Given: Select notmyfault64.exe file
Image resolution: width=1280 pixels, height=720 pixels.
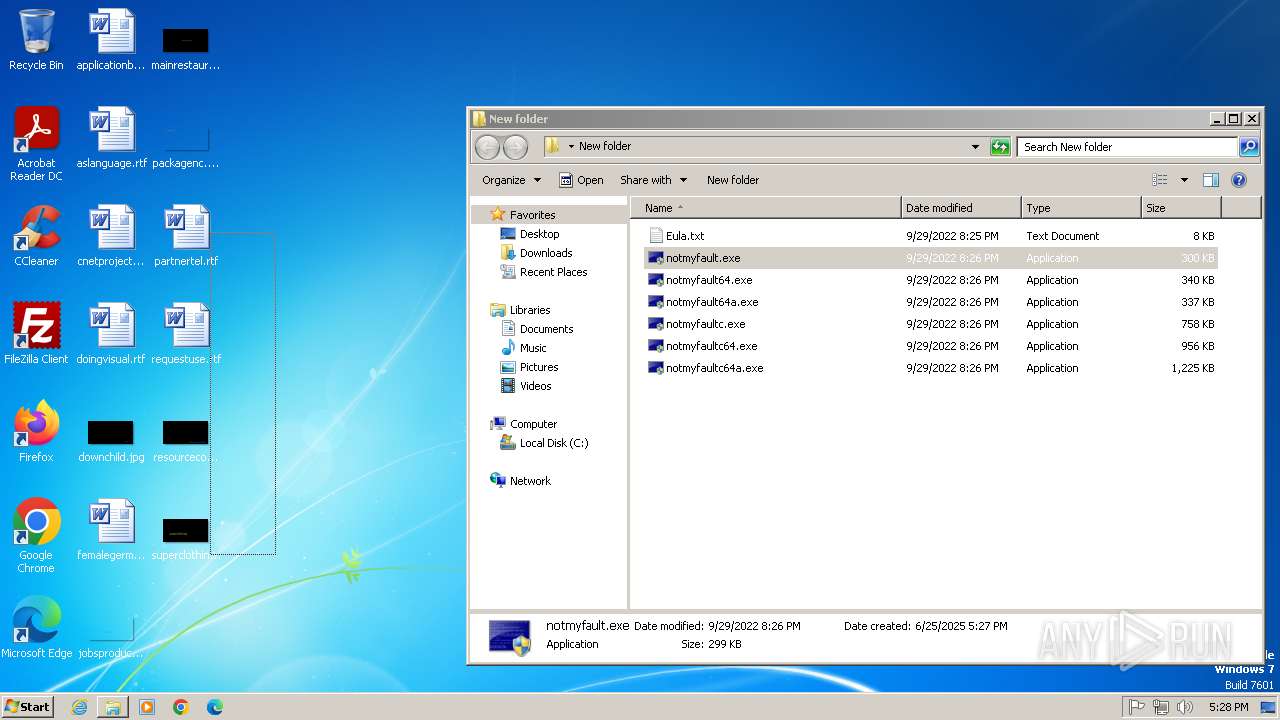Looking at the screenshot, I should pos(930,280).
